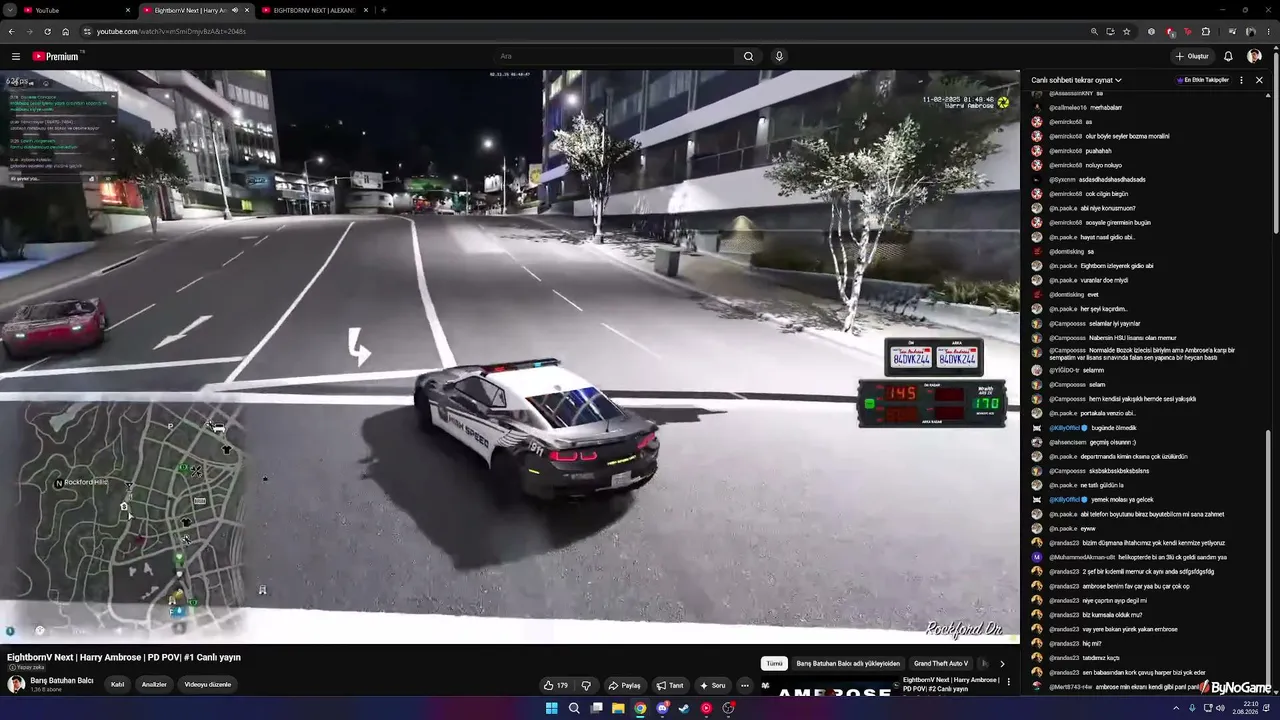
Task: Click the YouTube search magnifier button
Action: click(x=748, y=56)
